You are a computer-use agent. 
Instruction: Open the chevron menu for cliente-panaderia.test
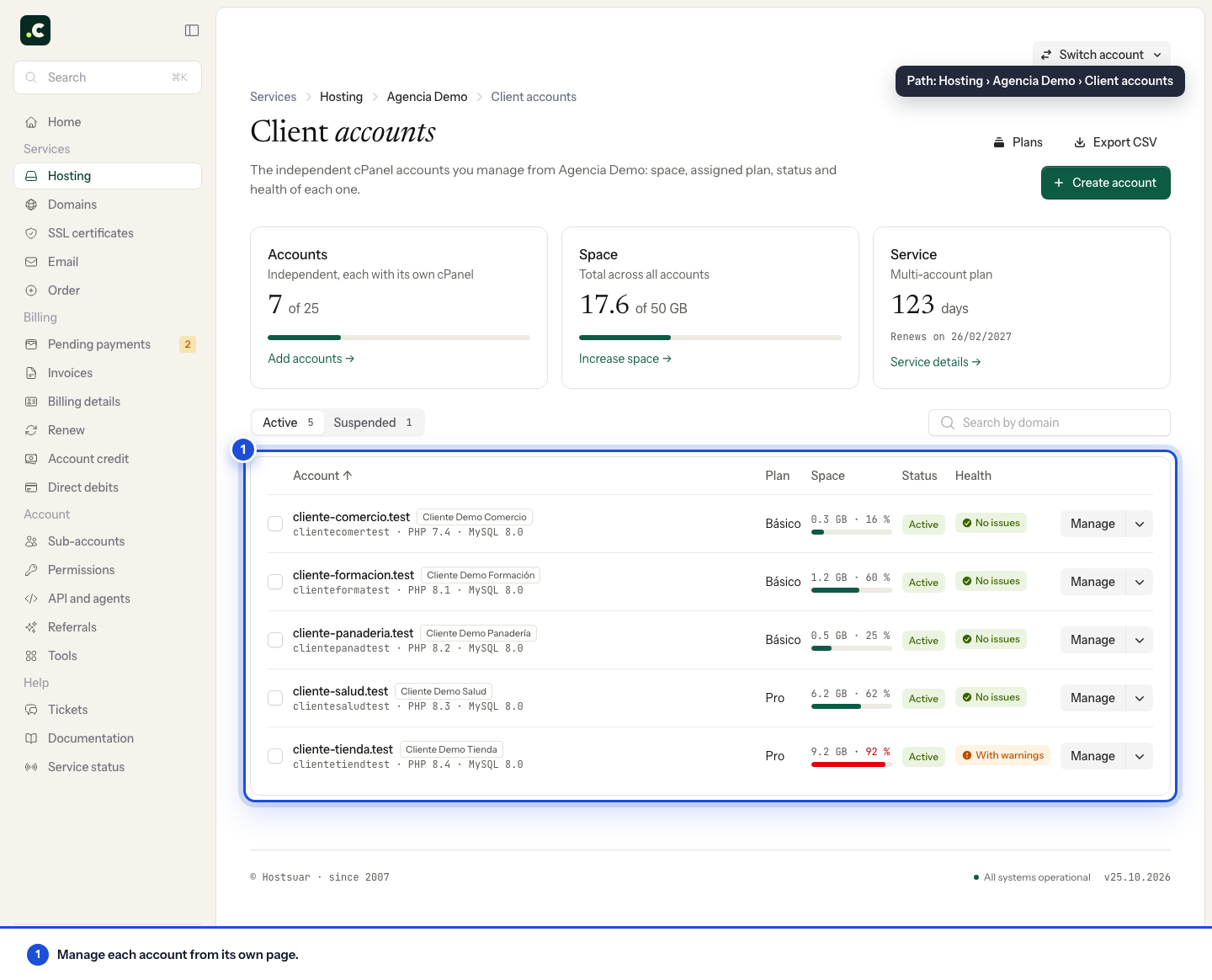pos(1140,640)
